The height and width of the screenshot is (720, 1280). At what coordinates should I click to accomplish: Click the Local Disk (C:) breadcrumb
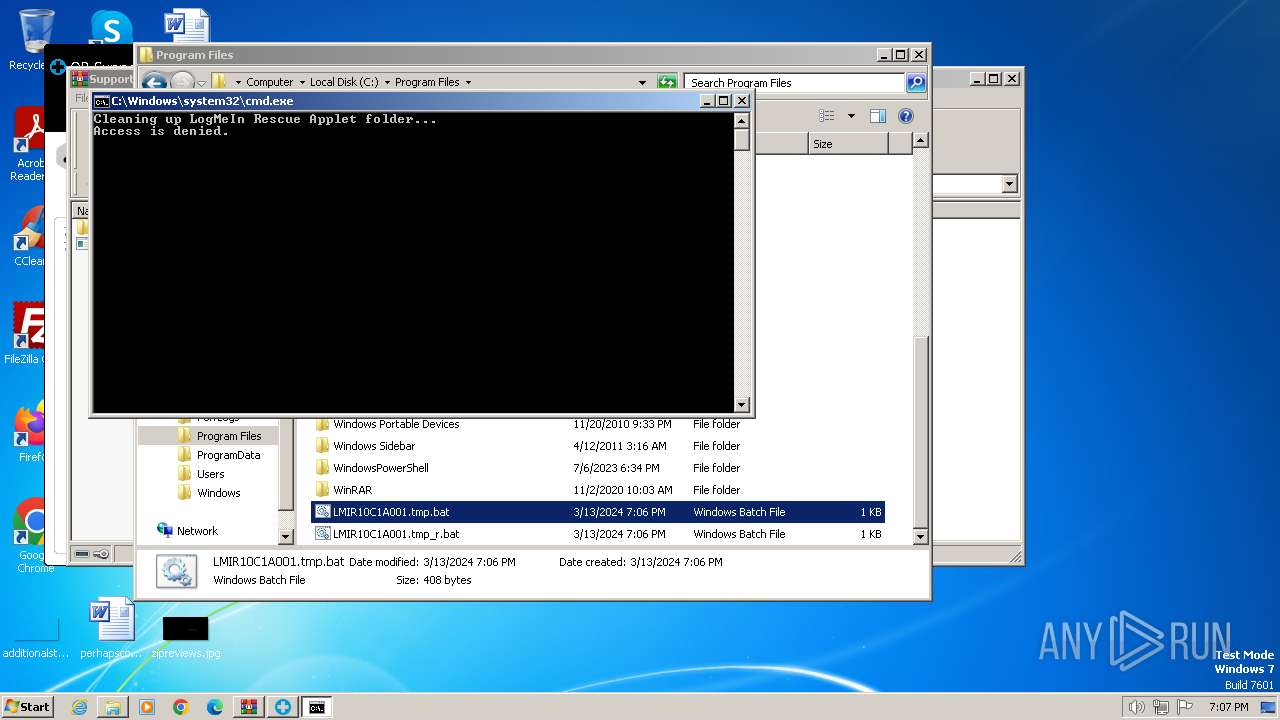click(344, 82)
